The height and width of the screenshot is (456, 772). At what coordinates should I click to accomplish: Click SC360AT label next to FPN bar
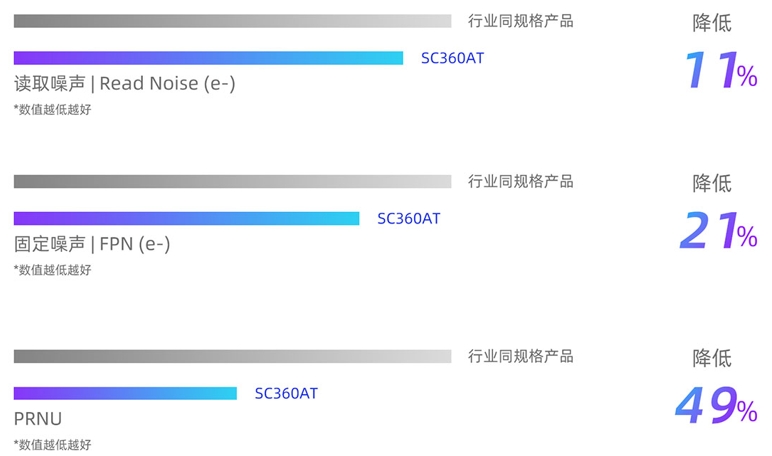(x=409, y=219)
